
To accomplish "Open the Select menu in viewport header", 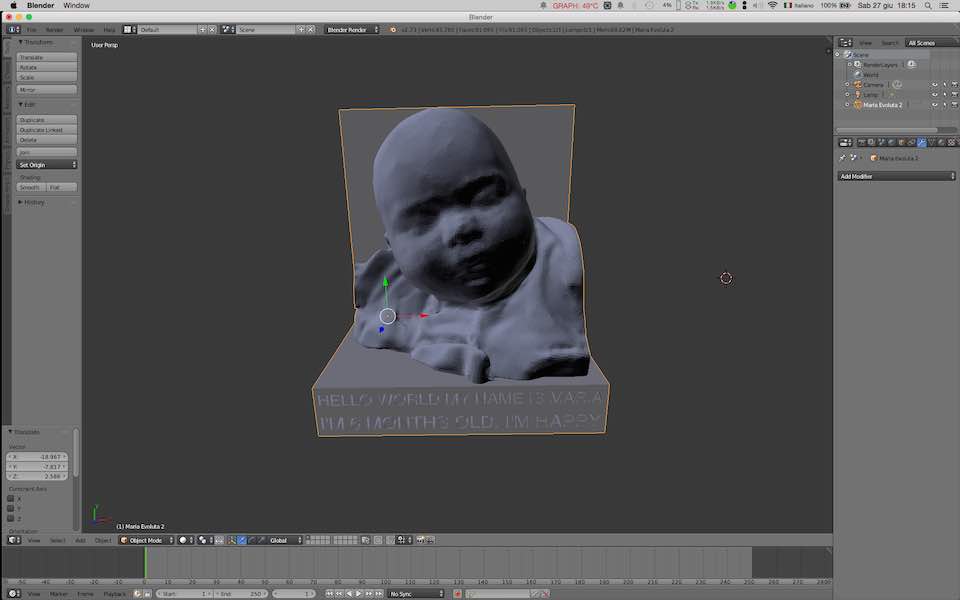I will tap(58, 540).
